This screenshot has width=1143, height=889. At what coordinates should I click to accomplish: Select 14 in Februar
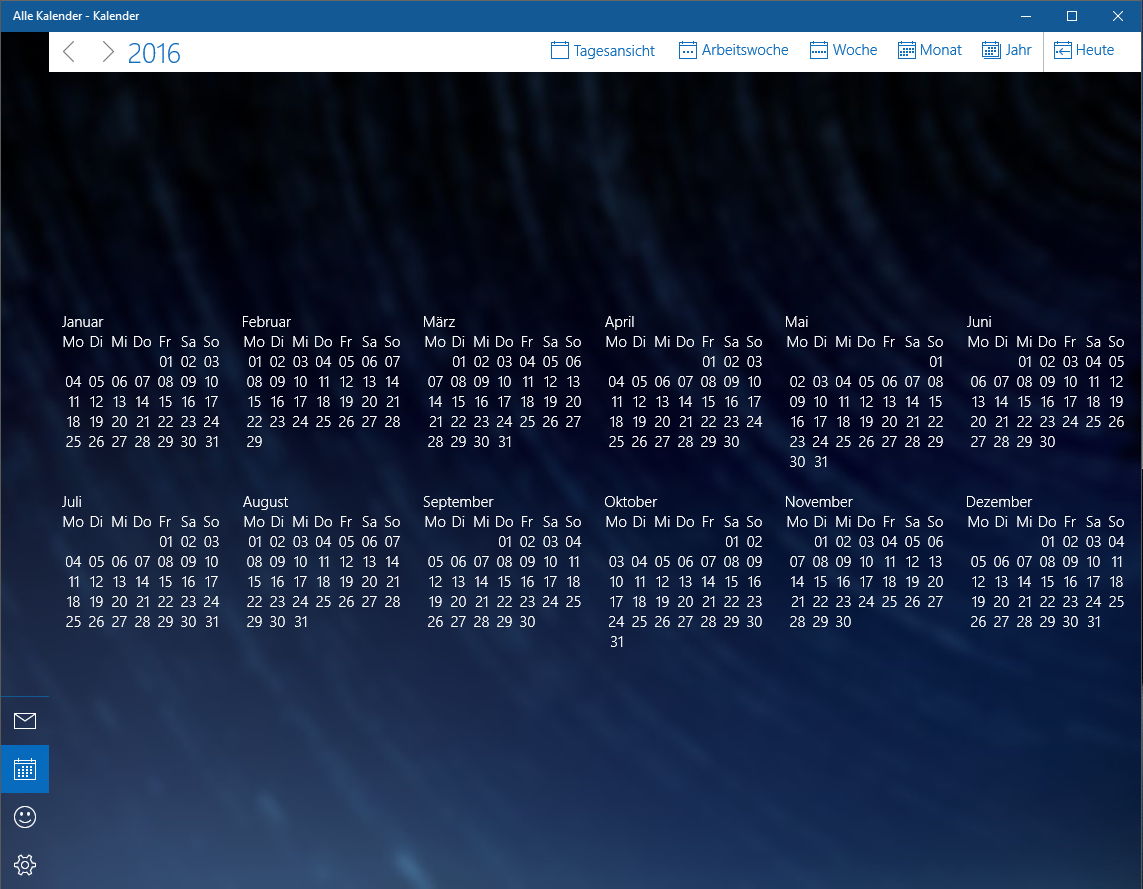tap(392, 382)
